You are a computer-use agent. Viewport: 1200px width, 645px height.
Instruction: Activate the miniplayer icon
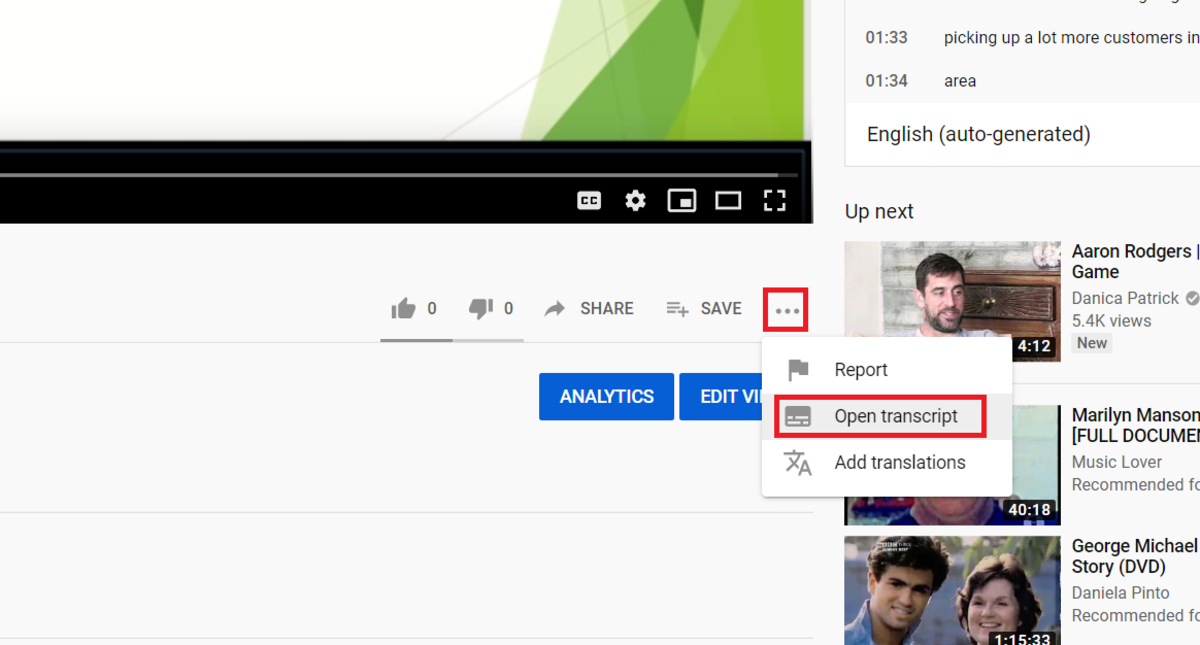coord(681,201)
